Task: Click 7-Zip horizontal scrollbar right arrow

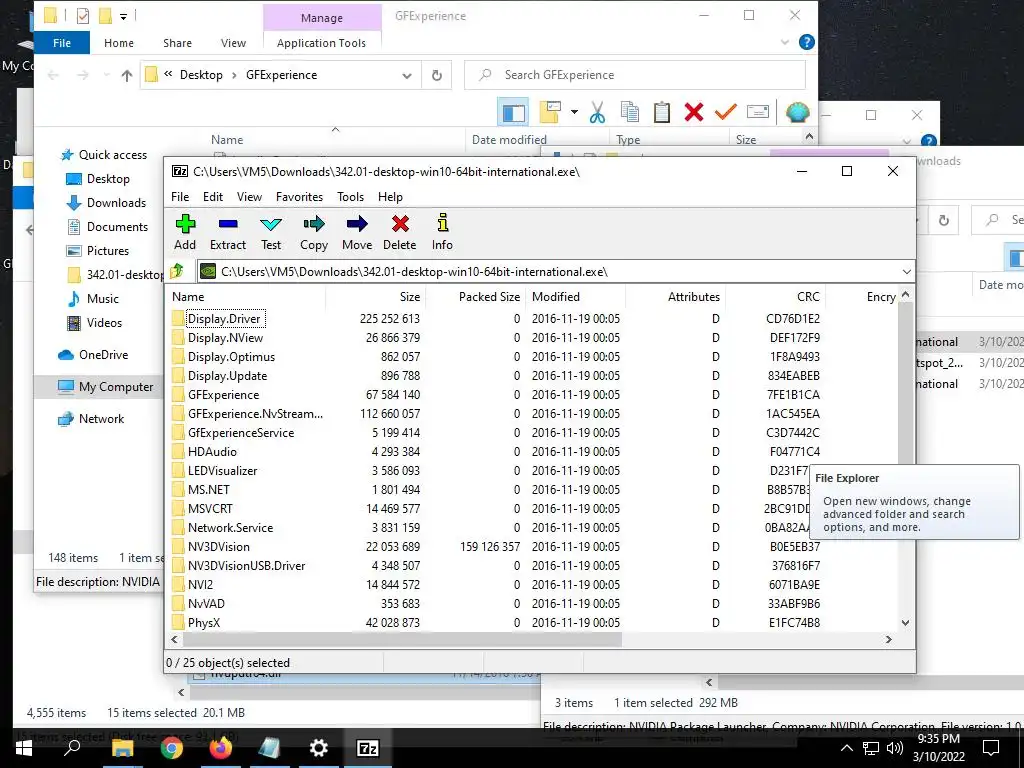Action: (x=889, y=639)
